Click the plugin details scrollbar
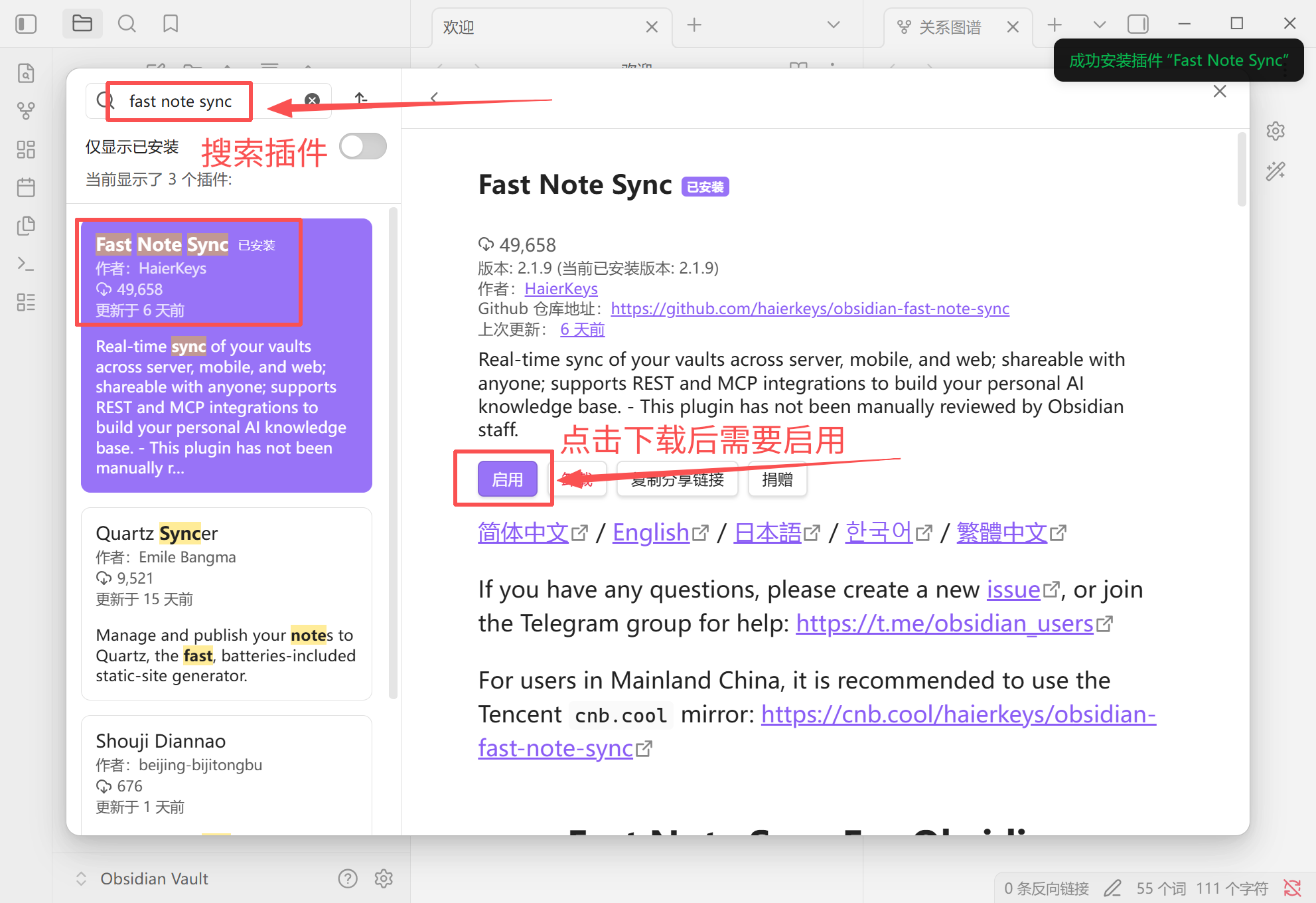 pyautogui.click(x=1242, y=170)
